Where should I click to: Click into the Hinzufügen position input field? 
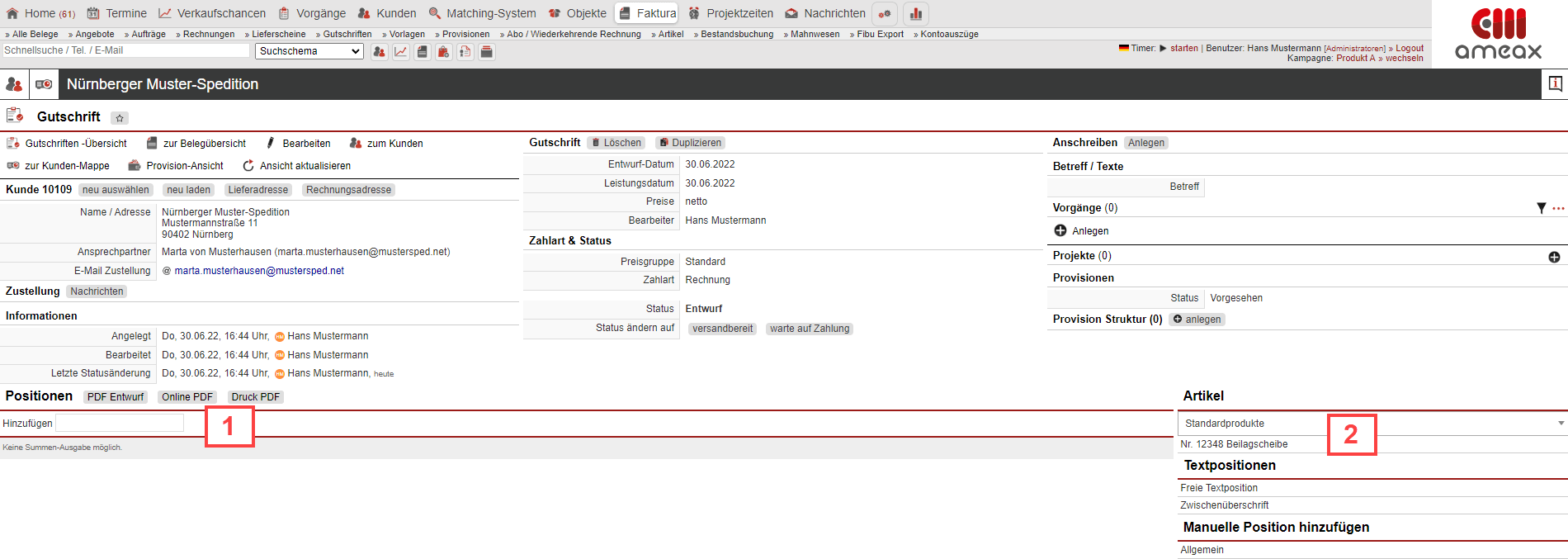click(x=120, y=423)
